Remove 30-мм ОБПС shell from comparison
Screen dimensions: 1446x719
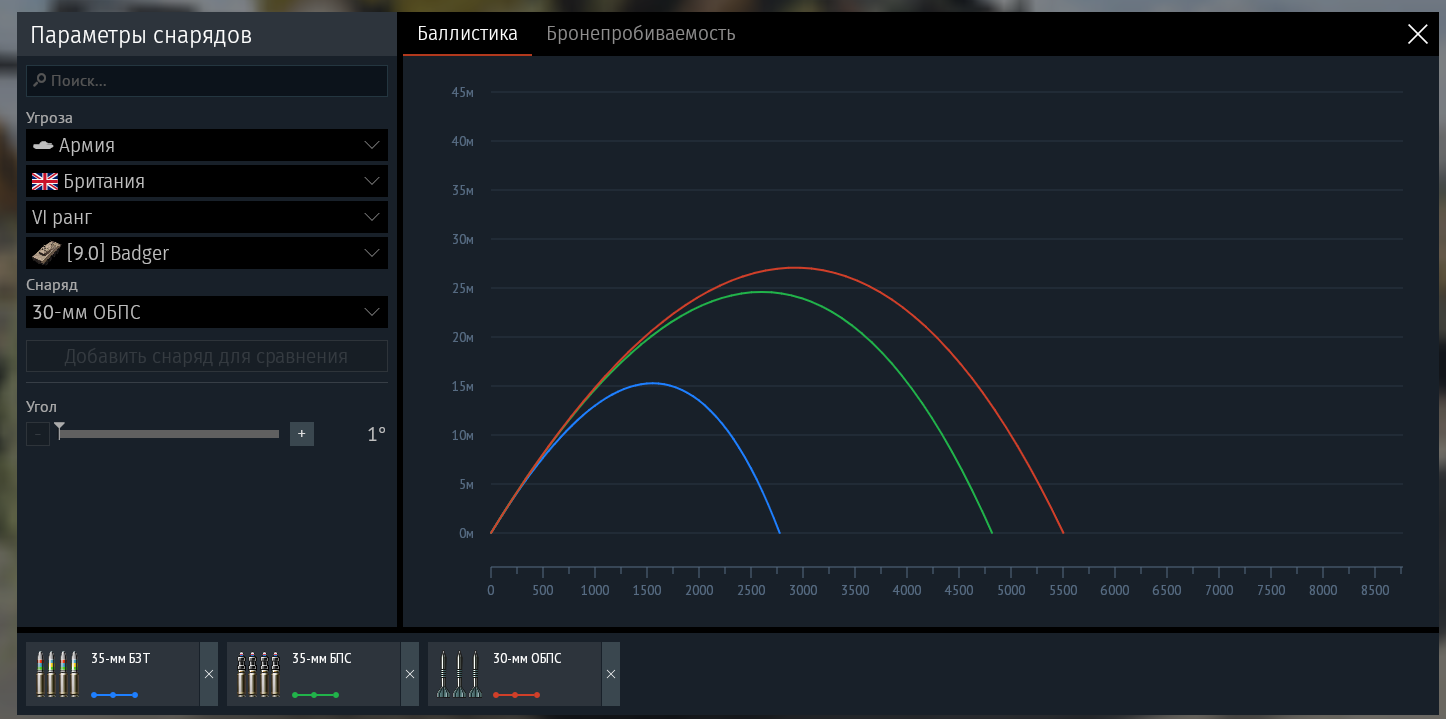coord(611,674)
